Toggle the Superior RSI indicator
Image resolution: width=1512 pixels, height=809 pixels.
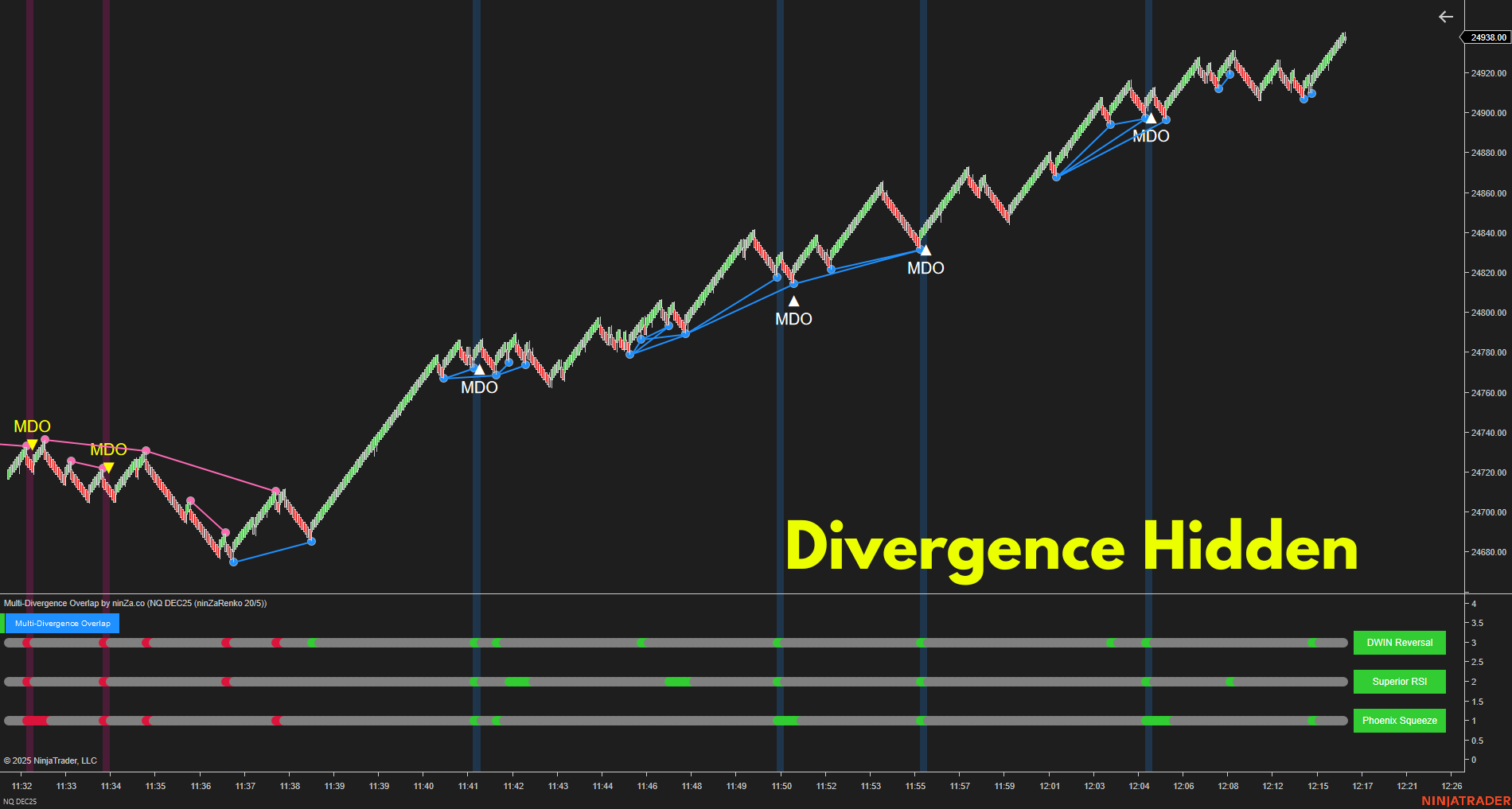click(1399, 682)
